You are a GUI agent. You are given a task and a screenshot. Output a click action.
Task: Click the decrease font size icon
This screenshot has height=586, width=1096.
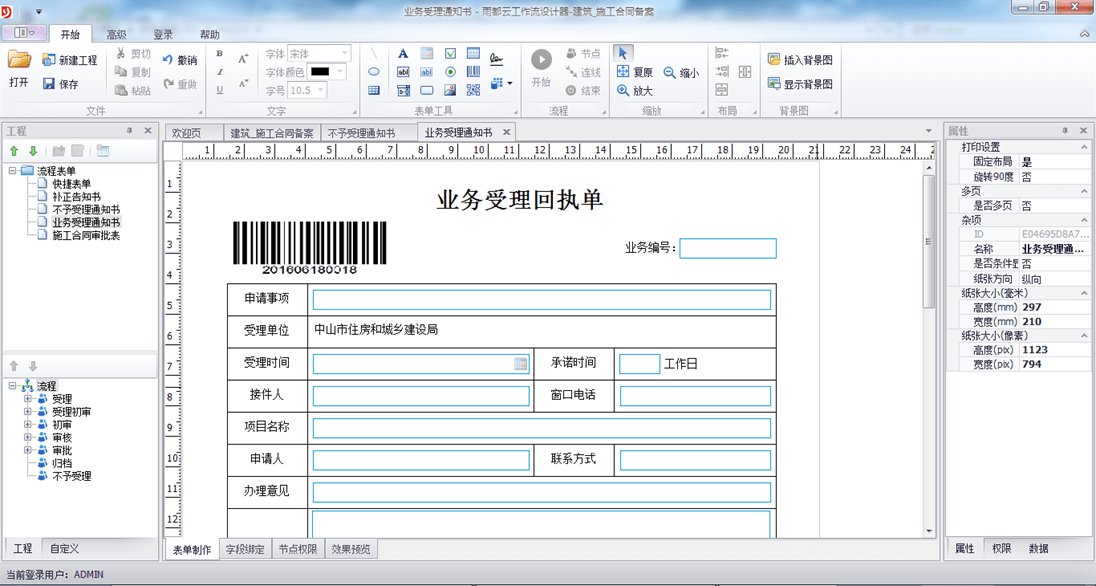[x=243, y=84]
